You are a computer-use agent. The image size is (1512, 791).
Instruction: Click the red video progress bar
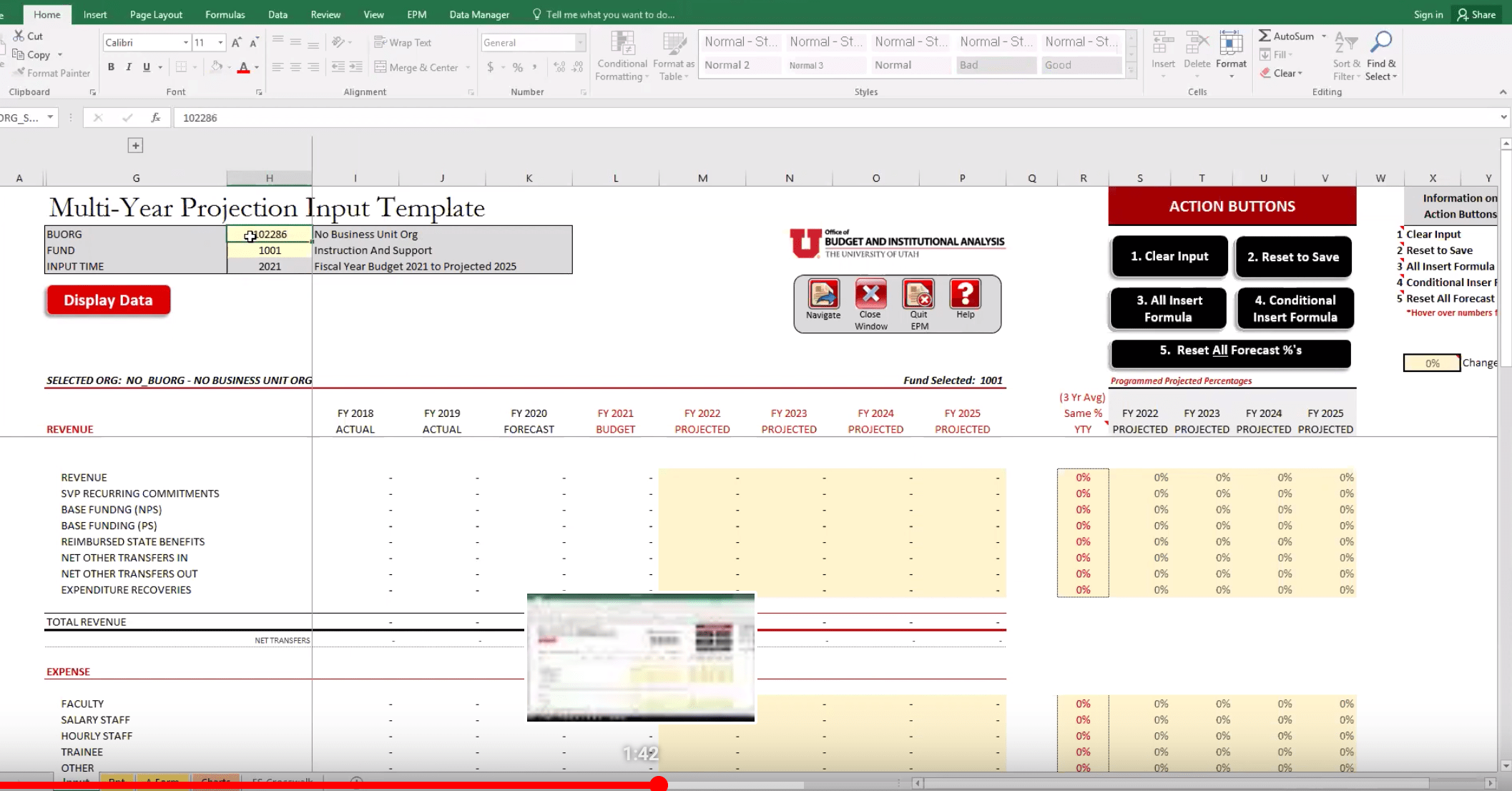[329, 785]
